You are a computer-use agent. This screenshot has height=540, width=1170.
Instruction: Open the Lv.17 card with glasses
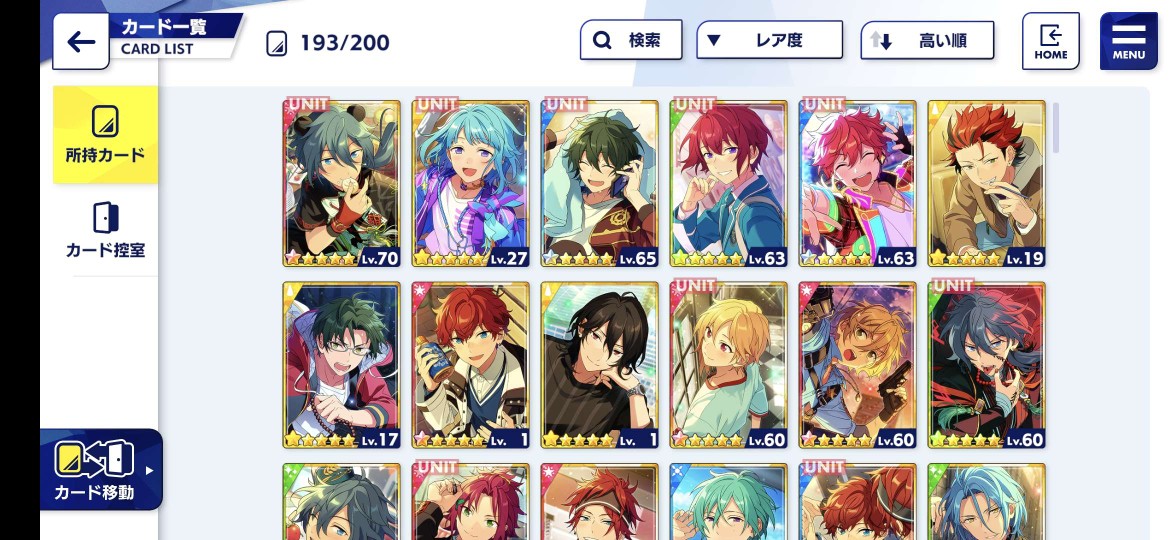[x=342, y=365]
